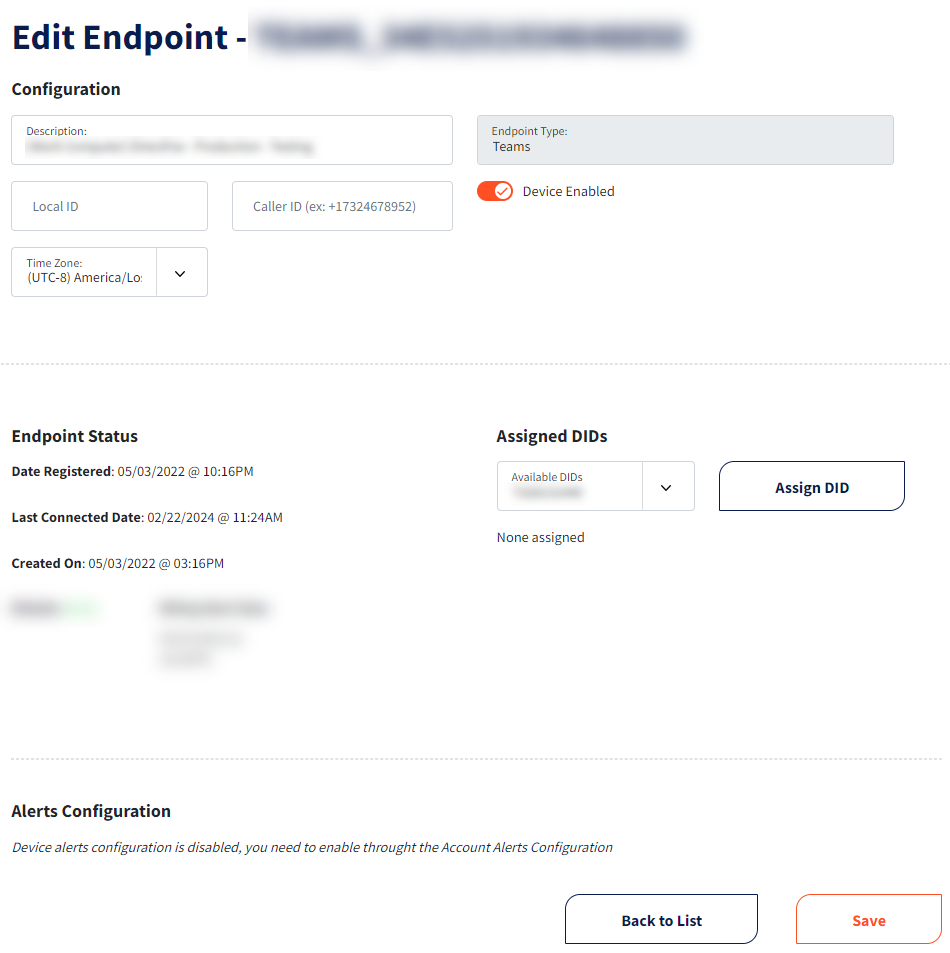Click inside the Available DIDs combo box

tap(570, 487)
